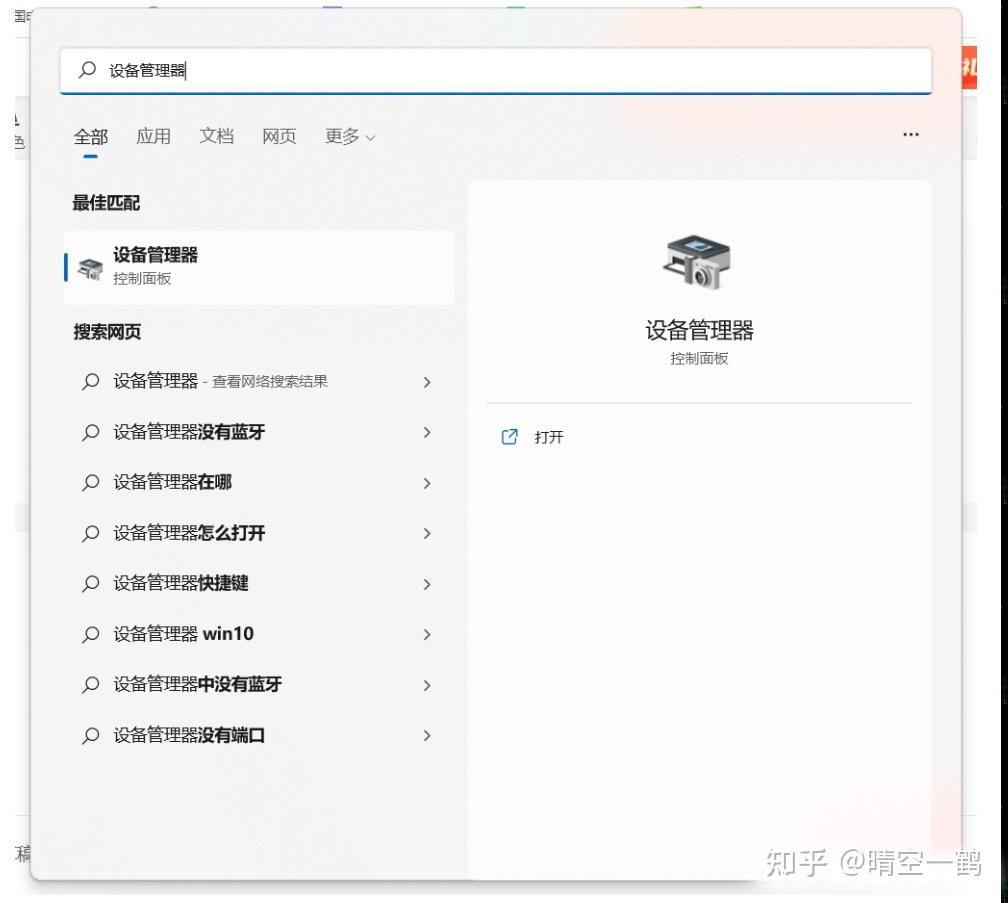Screen dimensions: 1008x903
Task: Click search icon beside 设备管理器快捷键
Action: click(x=91, y=584)
